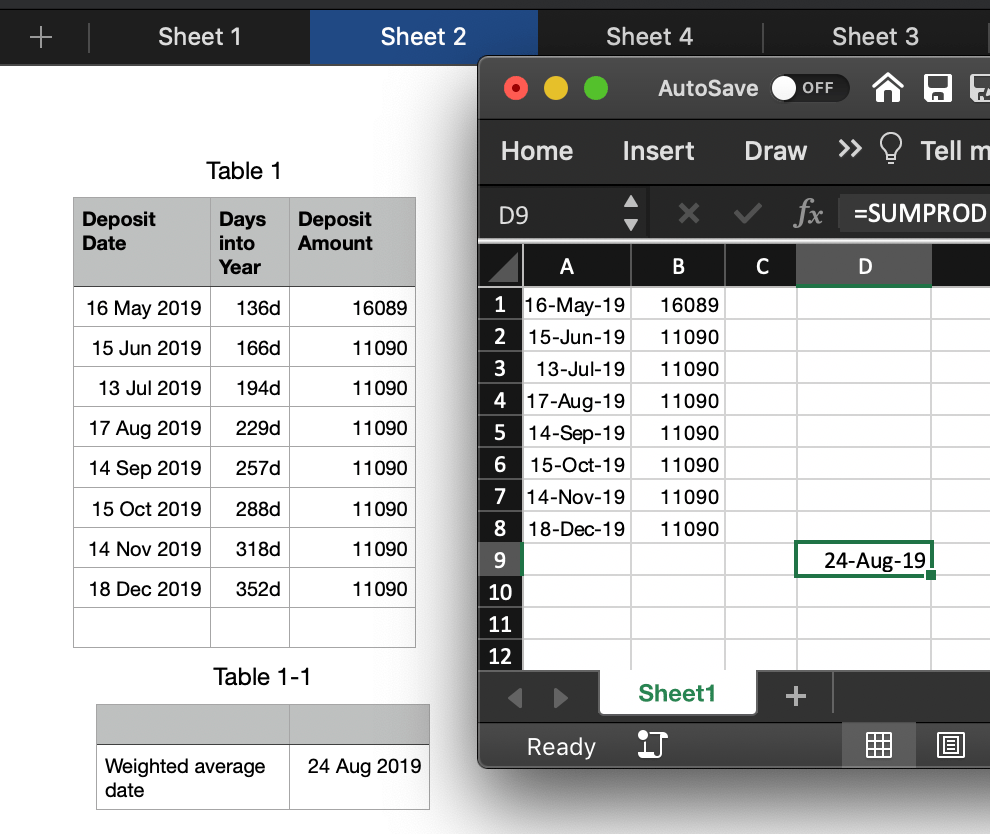Select row 12 header in Excel

(x=500, y=656)
